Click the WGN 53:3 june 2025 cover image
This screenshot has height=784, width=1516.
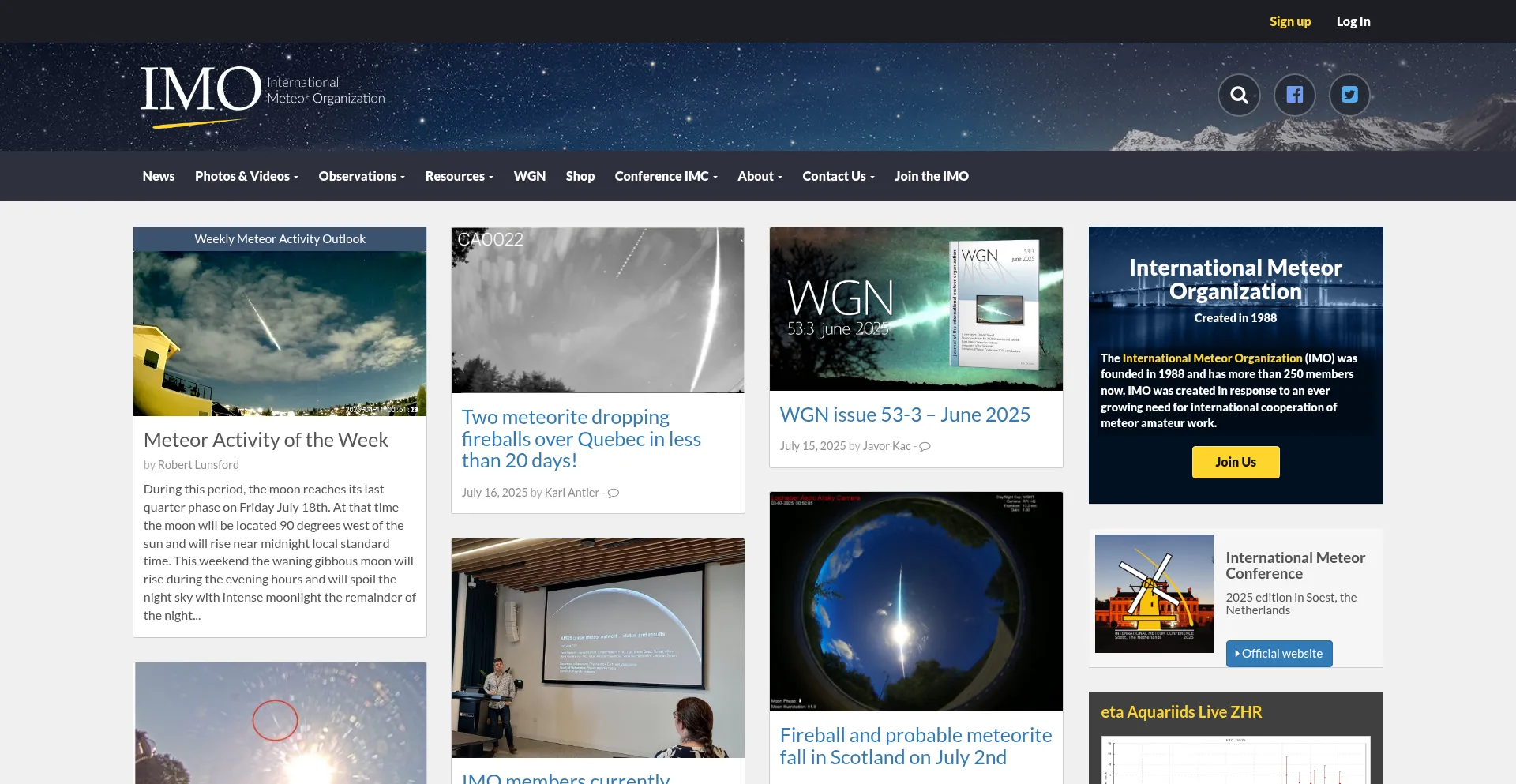(x=916, y=309)
